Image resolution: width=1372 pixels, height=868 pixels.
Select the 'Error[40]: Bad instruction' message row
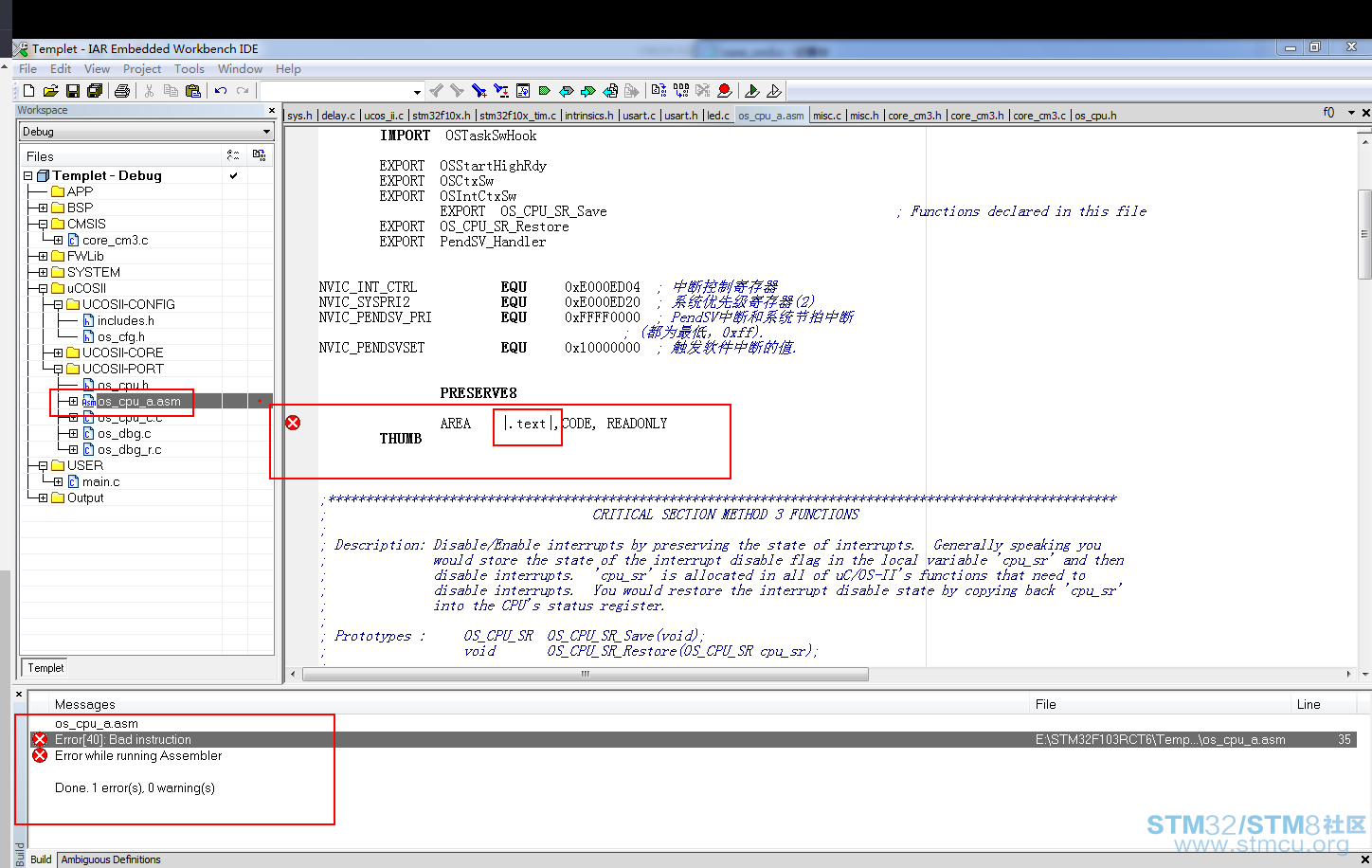click(x=694, y=740)
